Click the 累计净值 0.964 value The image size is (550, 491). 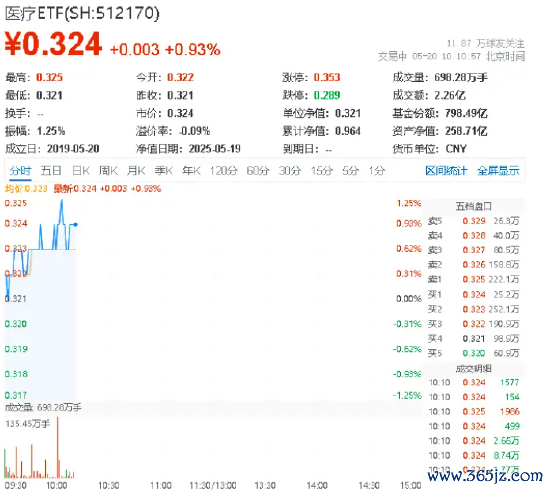pyautogui.click(x=348, y=131)
